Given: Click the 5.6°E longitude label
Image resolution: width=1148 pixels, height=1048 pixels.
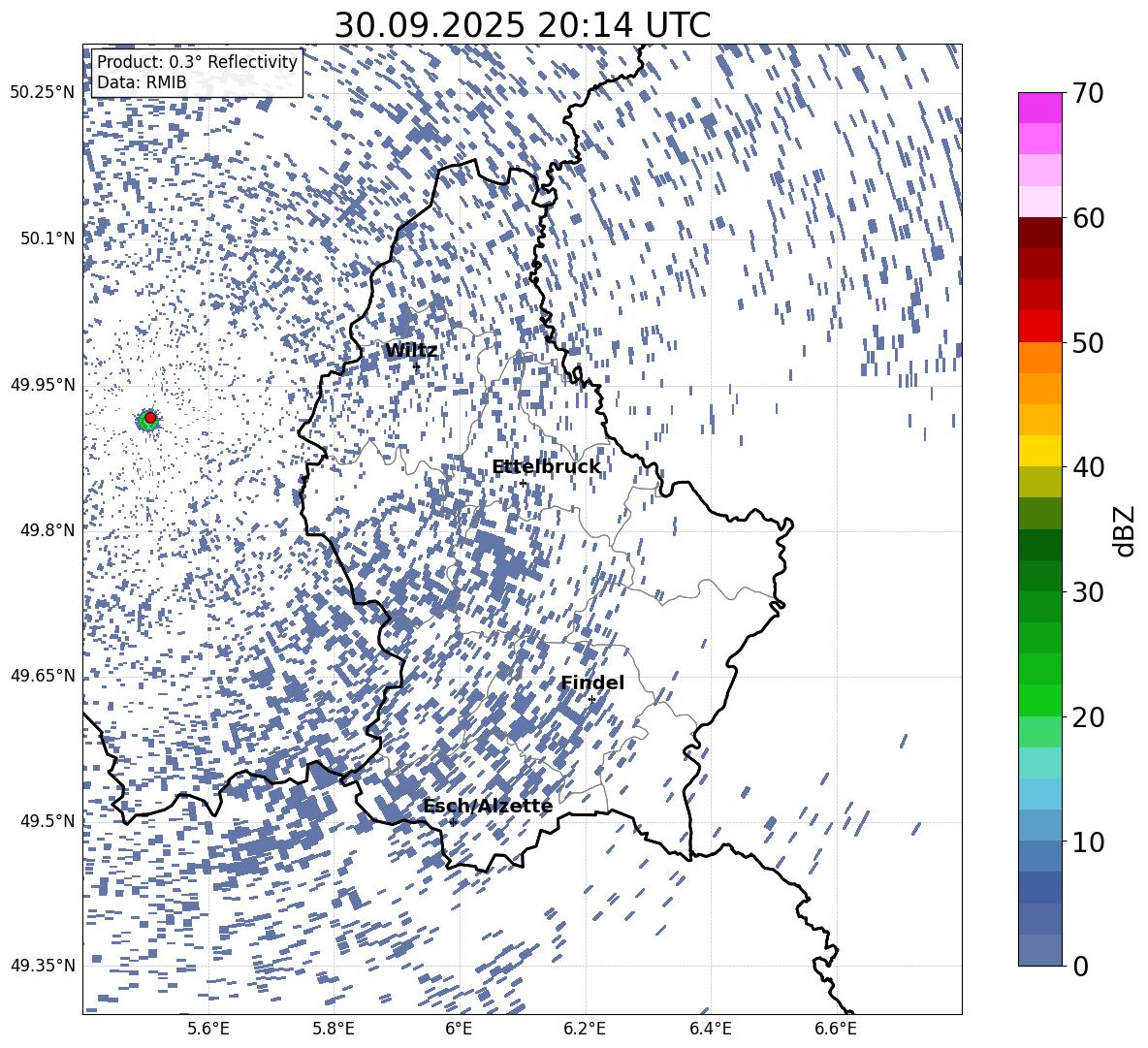Looking at the screenshot, I should pyautogui.click(x=208, y=1030).
